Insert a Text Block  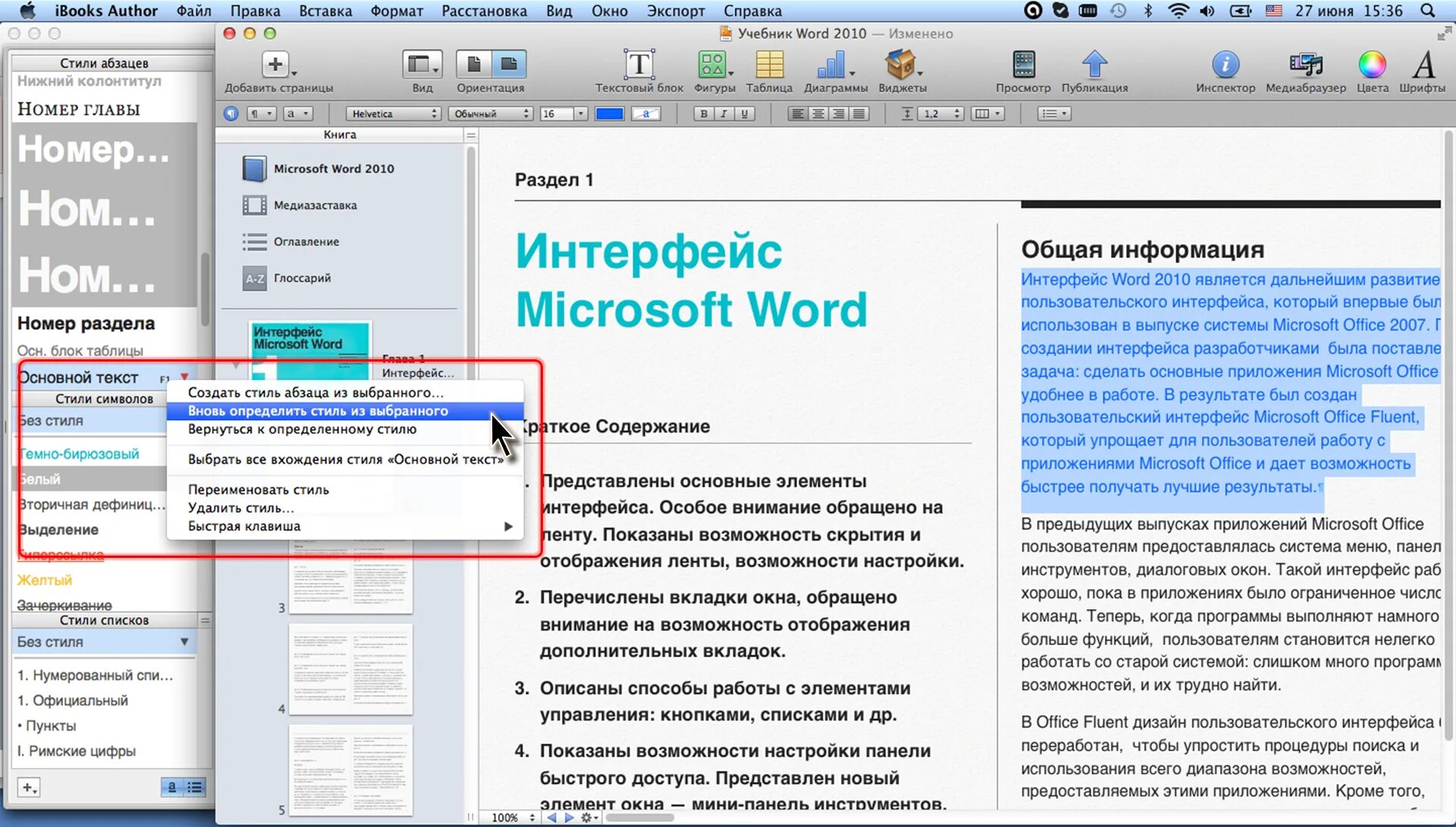point(639,66)
